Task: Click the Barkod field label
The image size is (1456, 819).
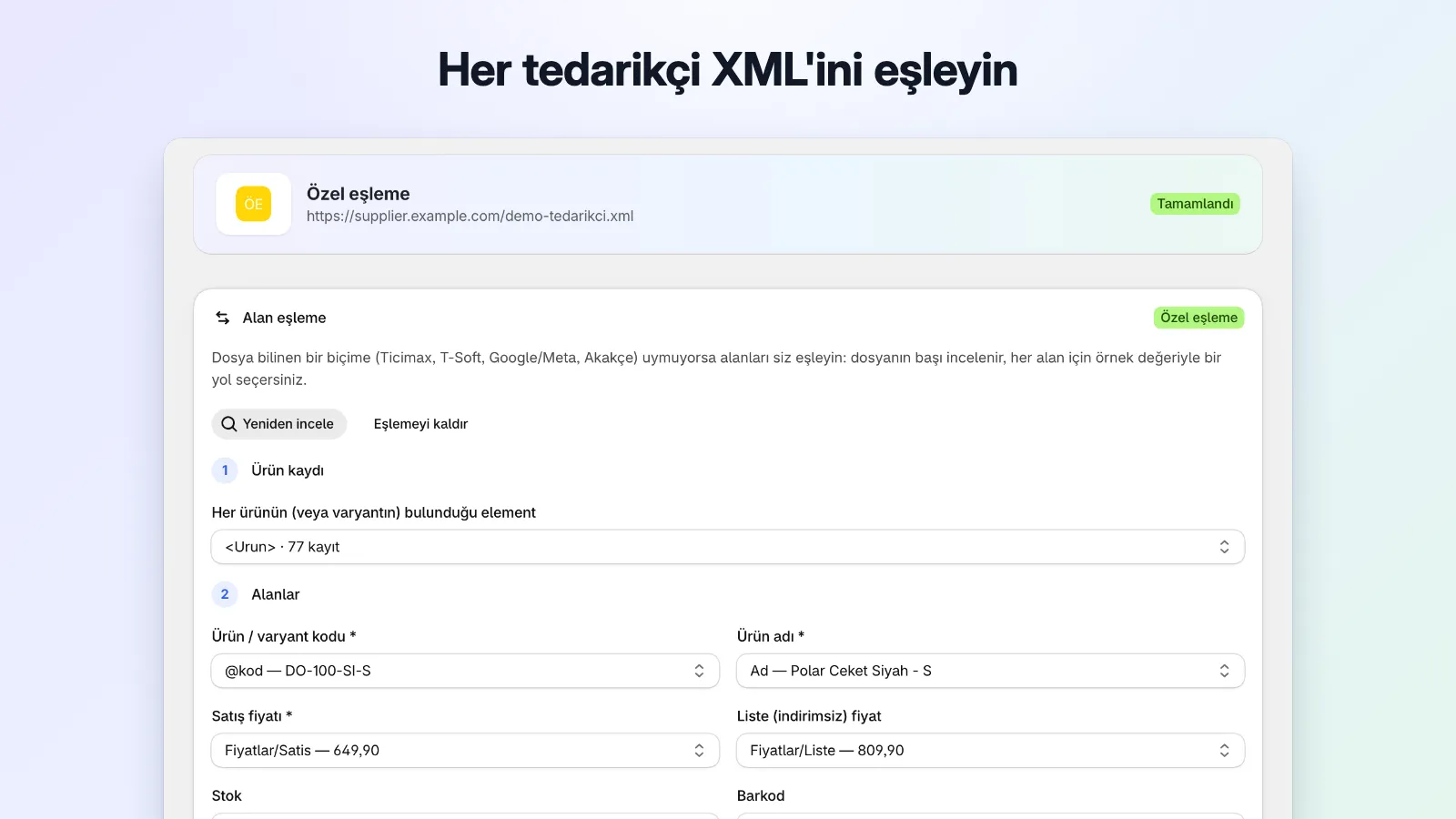Action: tap(761, 796)
